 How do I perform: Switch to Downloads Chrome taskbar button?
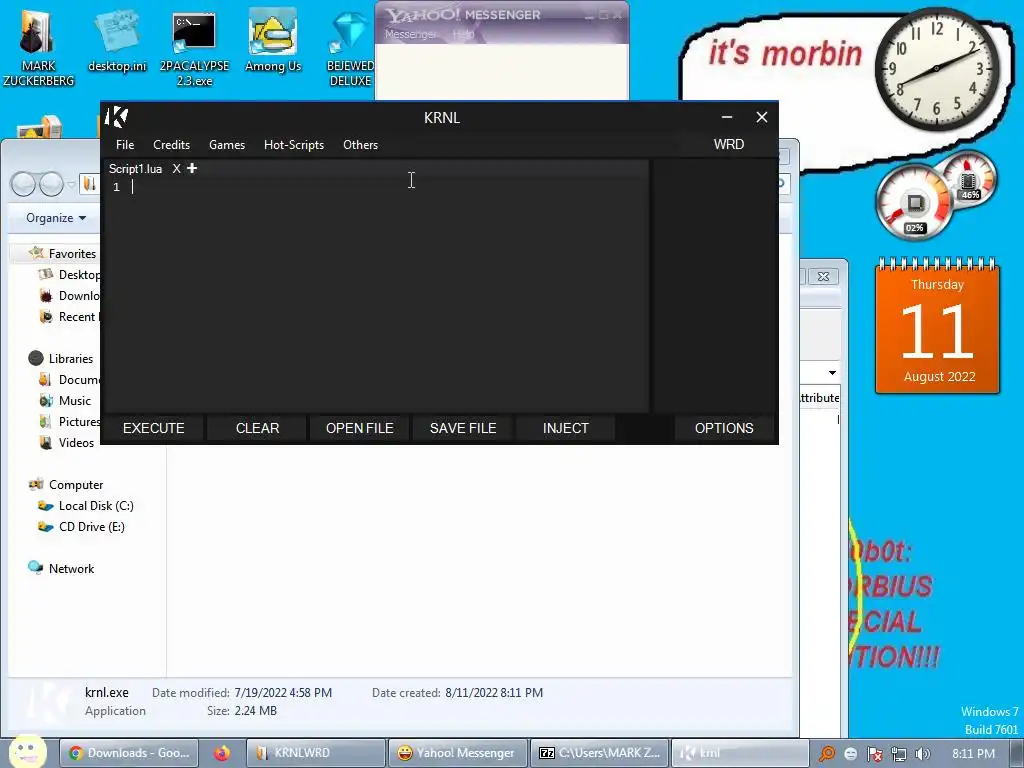point(129,753)
